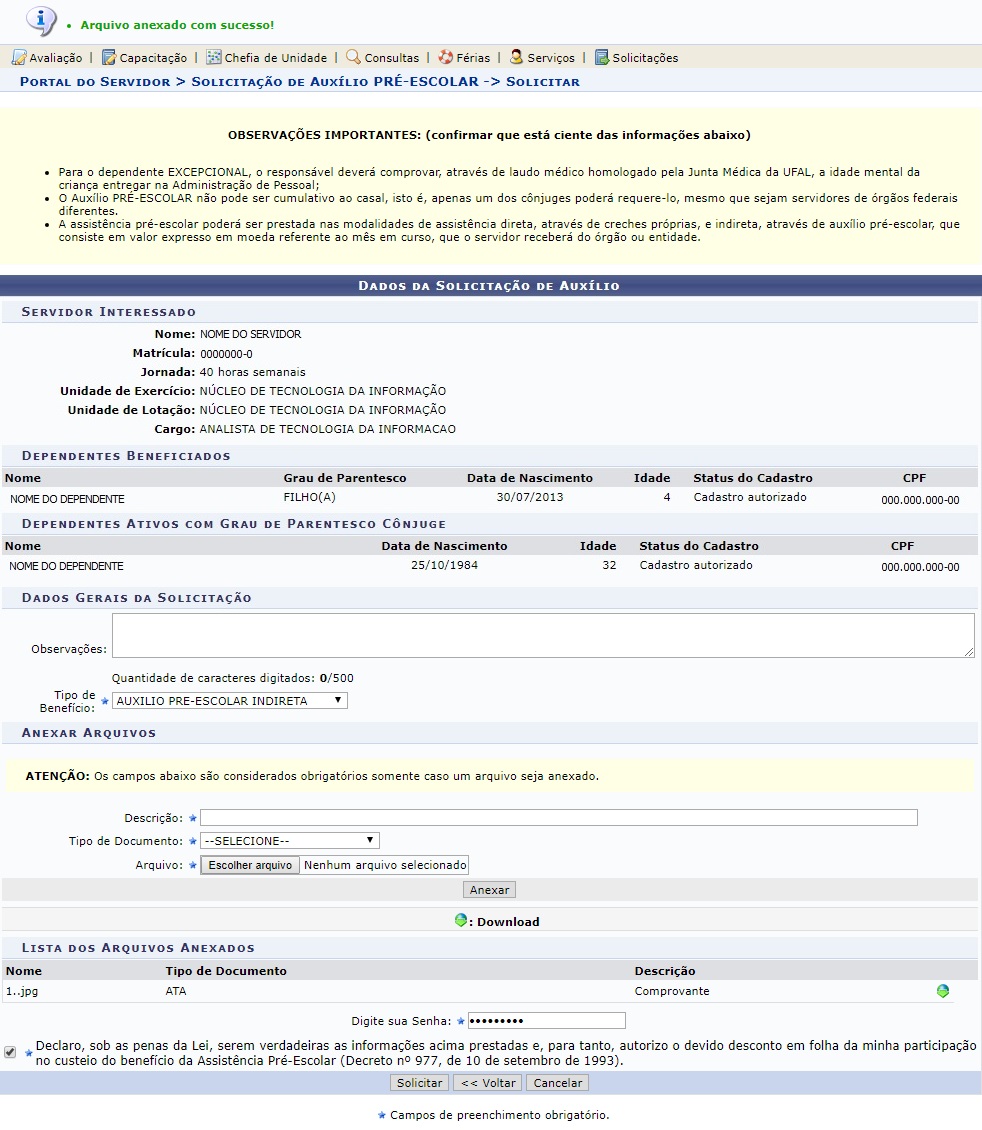This screenshot has height=1130, width=982.
Task: Open the Consultas menu
Action: [x=391, y=58]
